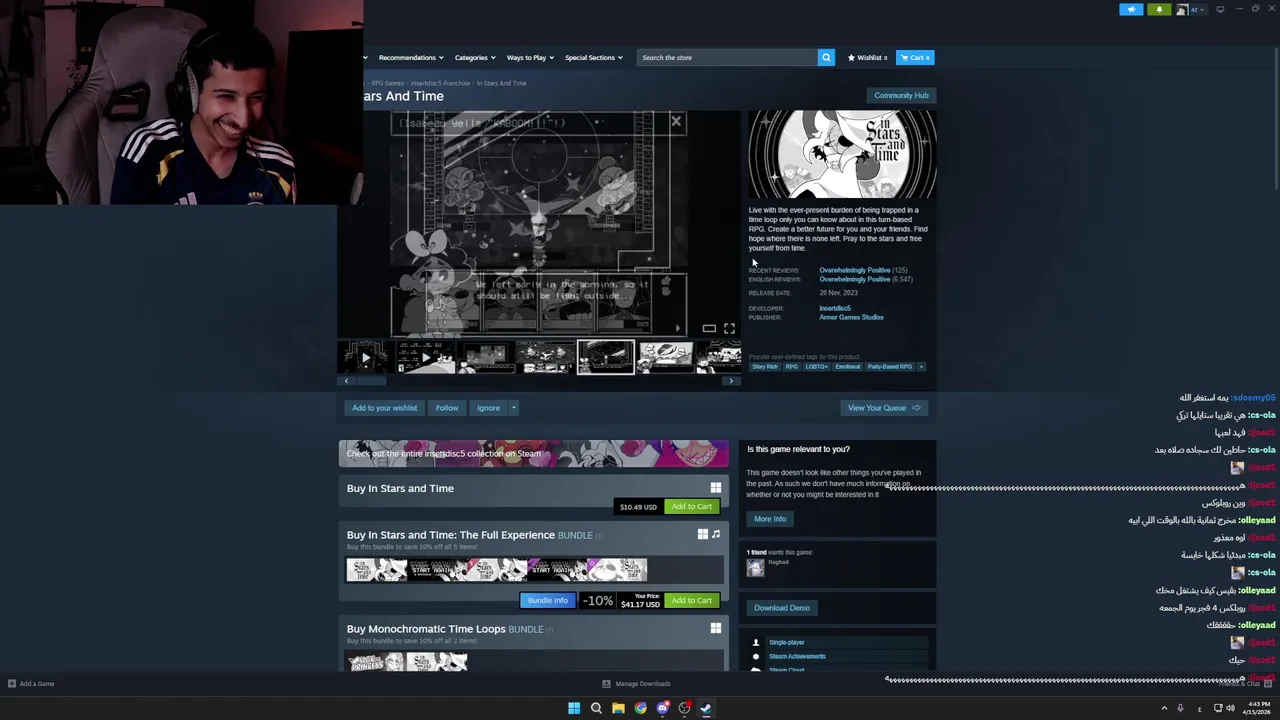
Task: Select the Emotional tag
Action: click(847, 367)
